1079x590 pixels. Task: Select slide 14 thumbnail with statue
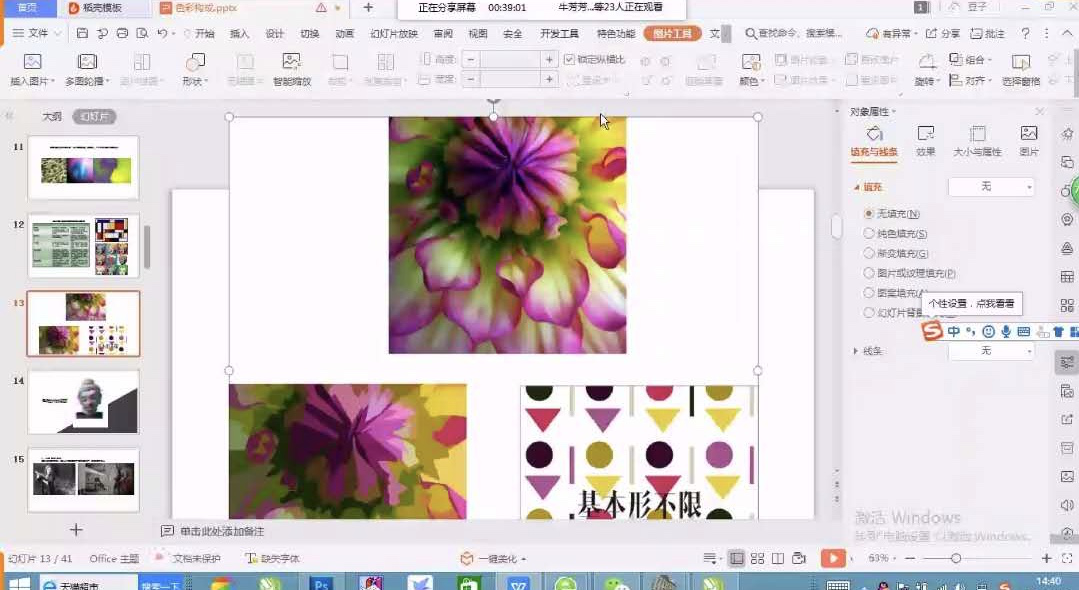(x=83, y=402)
